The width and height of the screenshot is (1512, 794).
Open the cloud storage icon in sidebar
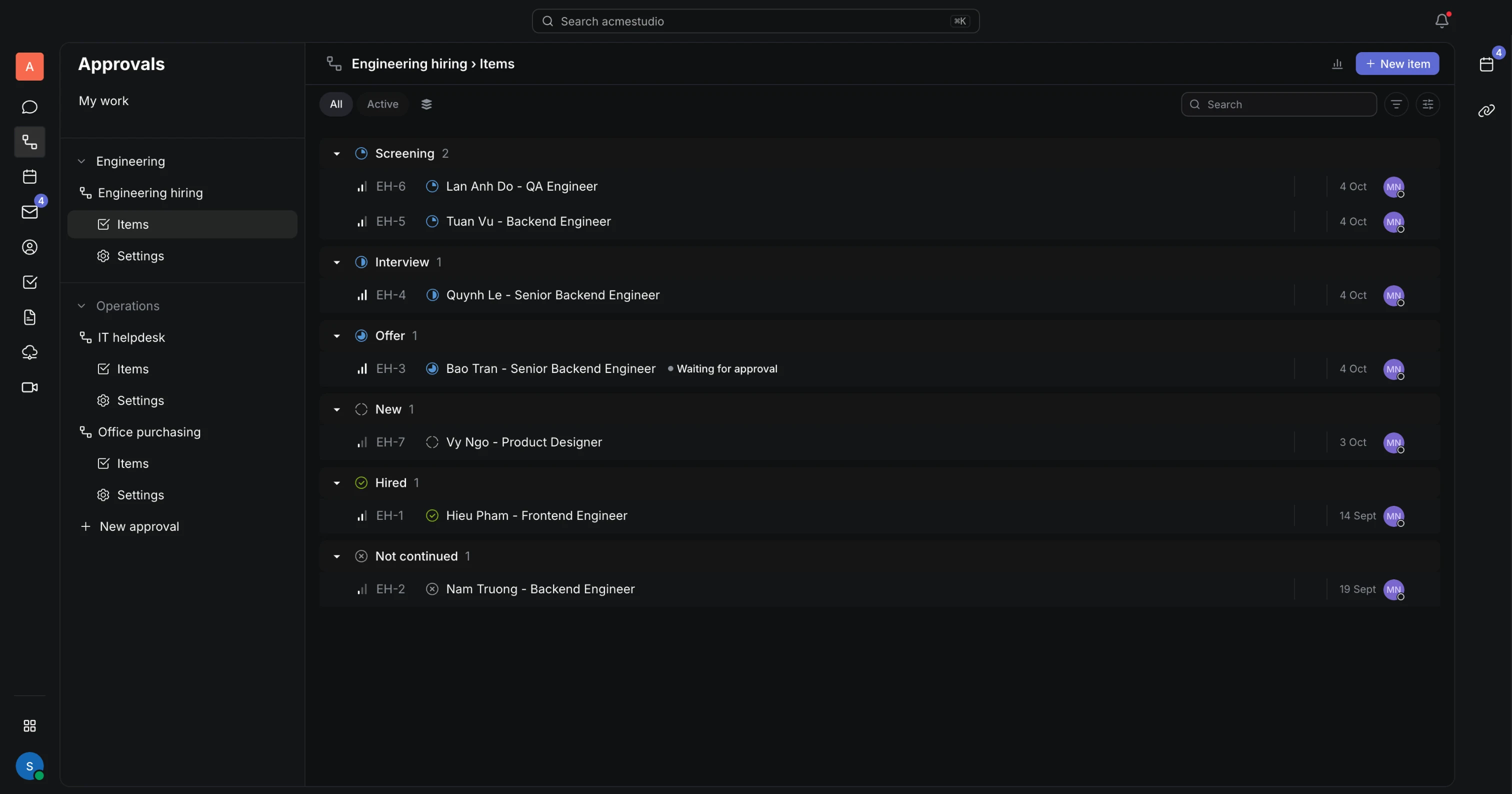coord(29,352)
